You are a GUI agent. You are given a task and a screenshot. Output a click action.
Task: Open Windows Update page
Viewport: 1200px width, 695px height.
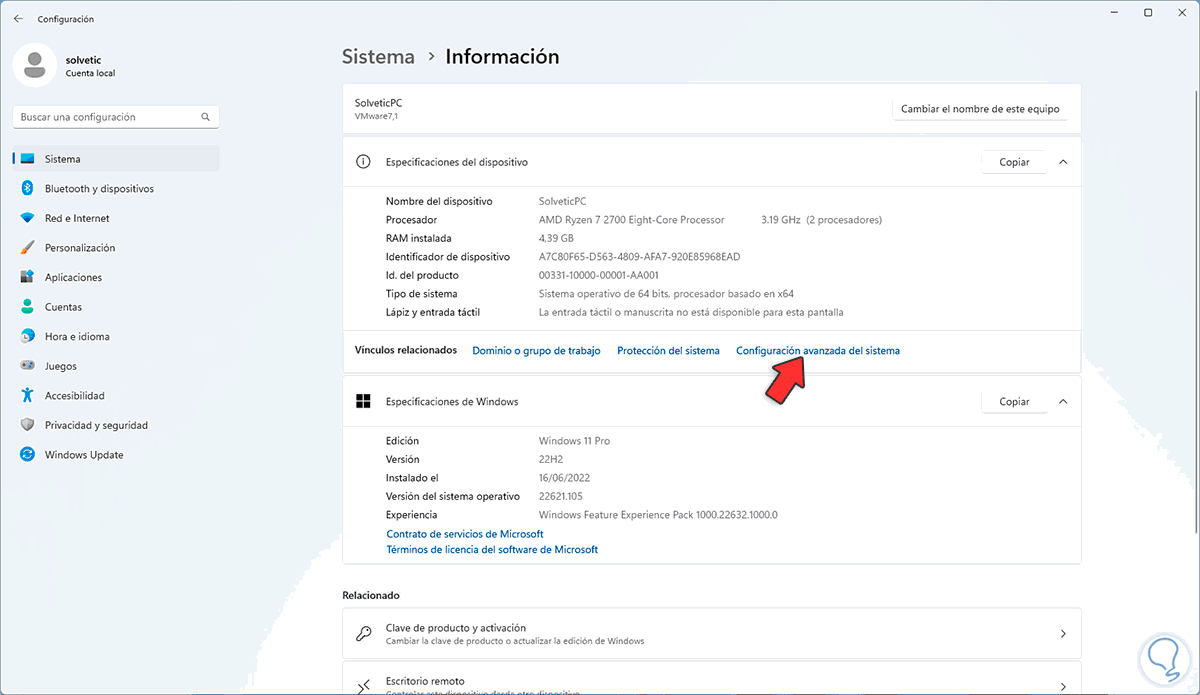point(116,455)
